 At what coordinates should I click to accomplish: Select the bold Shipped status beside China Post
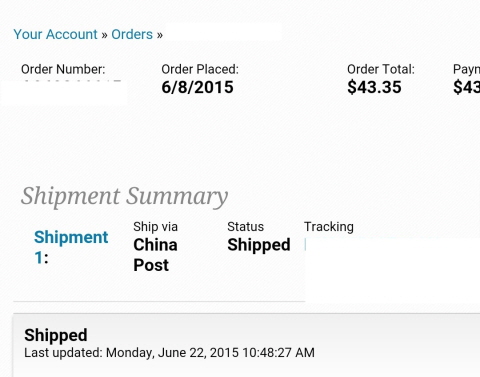pos(259,245)
